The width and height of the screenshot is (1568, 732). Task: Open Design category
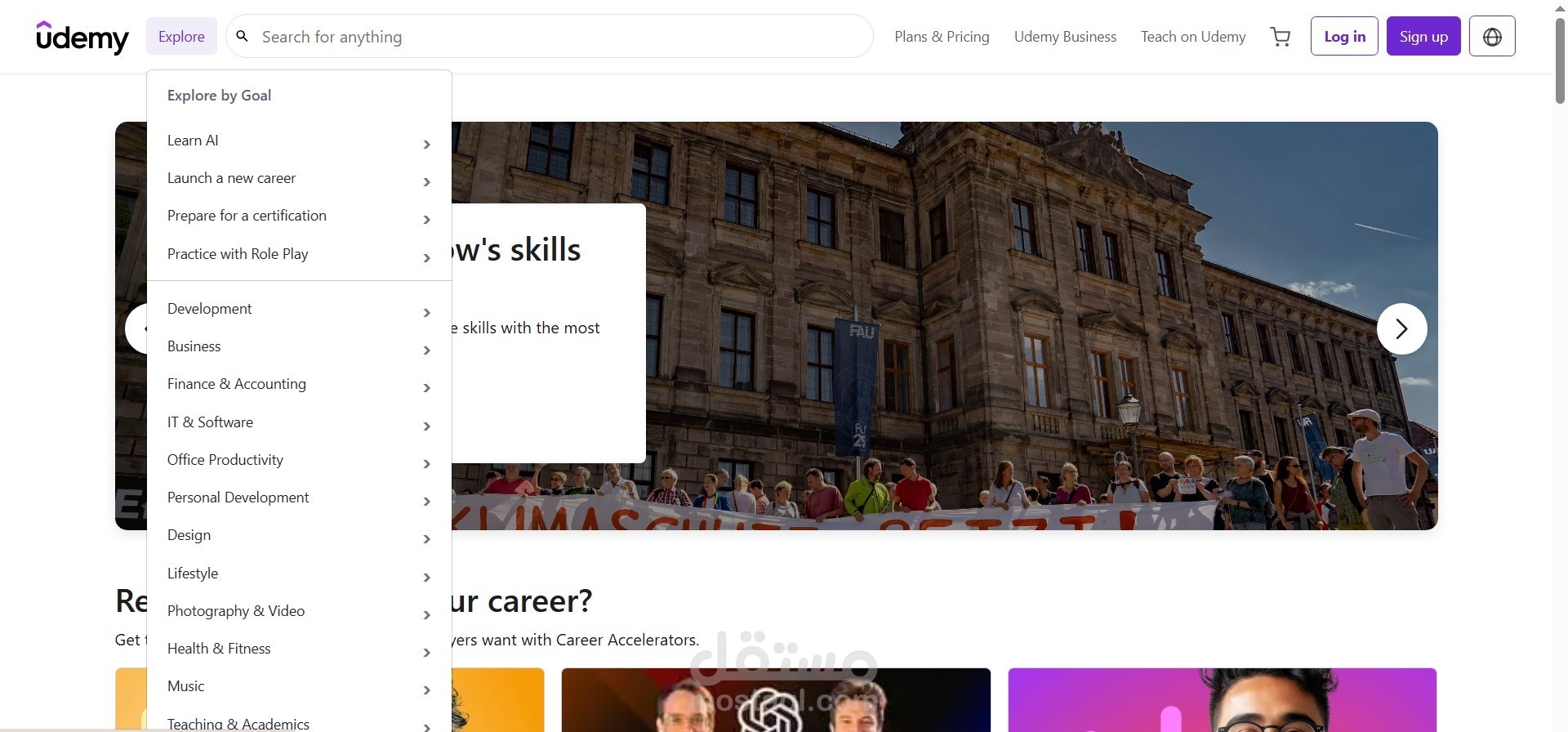pos(299,535)
